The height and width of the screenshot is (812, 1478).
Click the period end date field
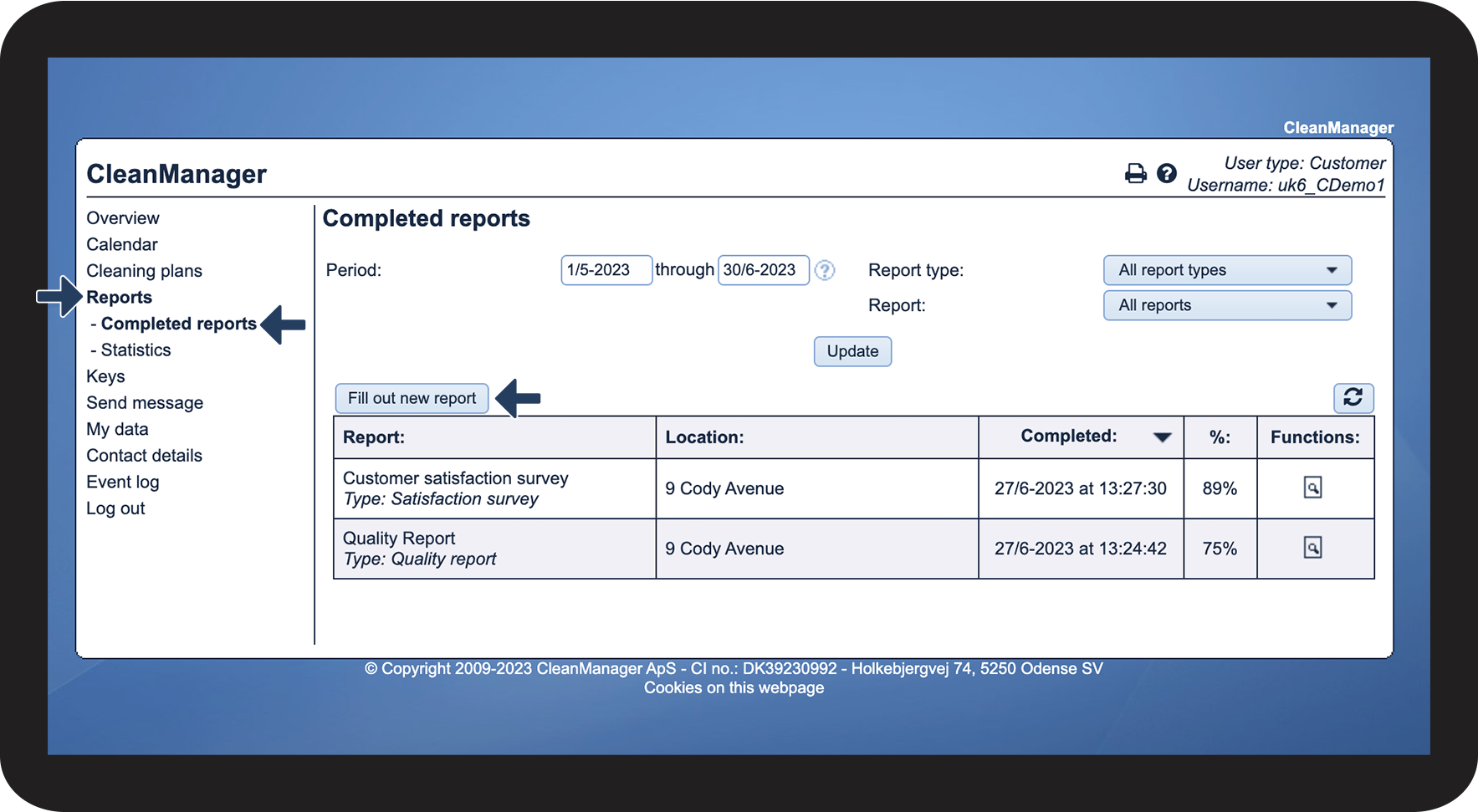[764, 270]
